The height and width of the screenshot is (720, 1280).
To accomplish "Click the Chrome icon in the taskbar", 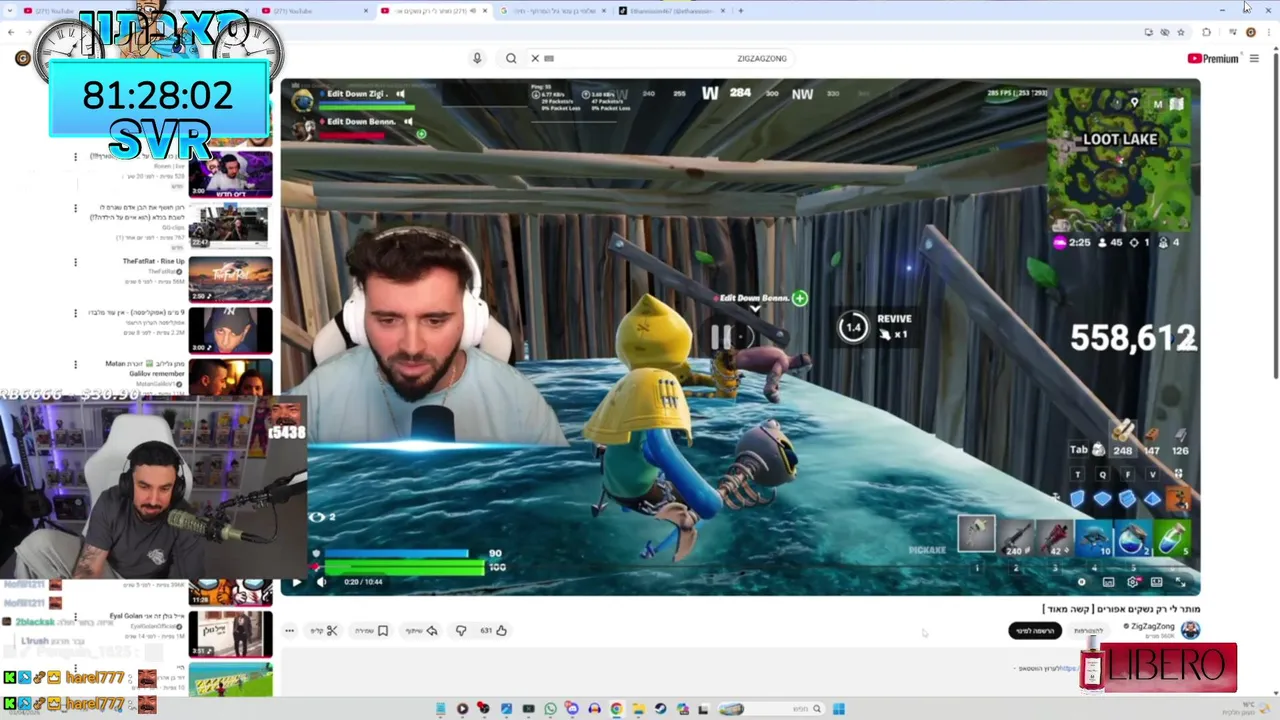I will 616,709.
